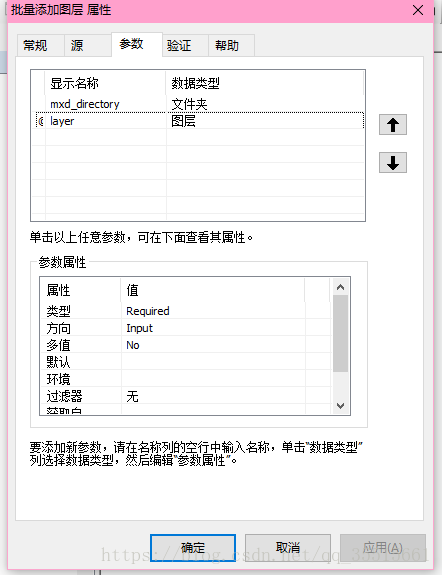Click the 过滤器 property label
The width and height of the screenshot is (442, 575).
click(65, 396)
